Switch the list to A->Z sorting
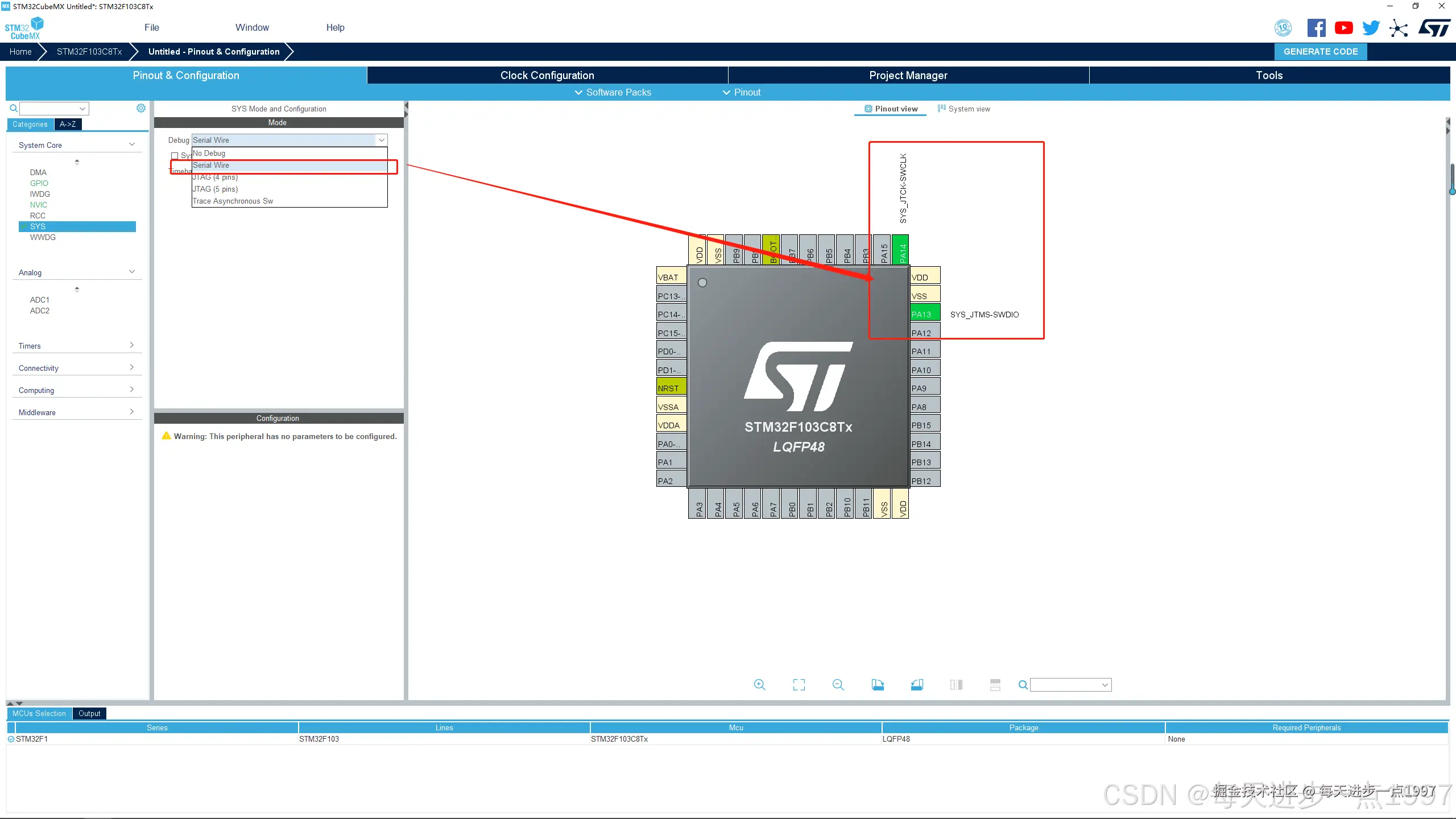Image resolution: width=1456 pixels, height=819 pixels. click(68, 124)
